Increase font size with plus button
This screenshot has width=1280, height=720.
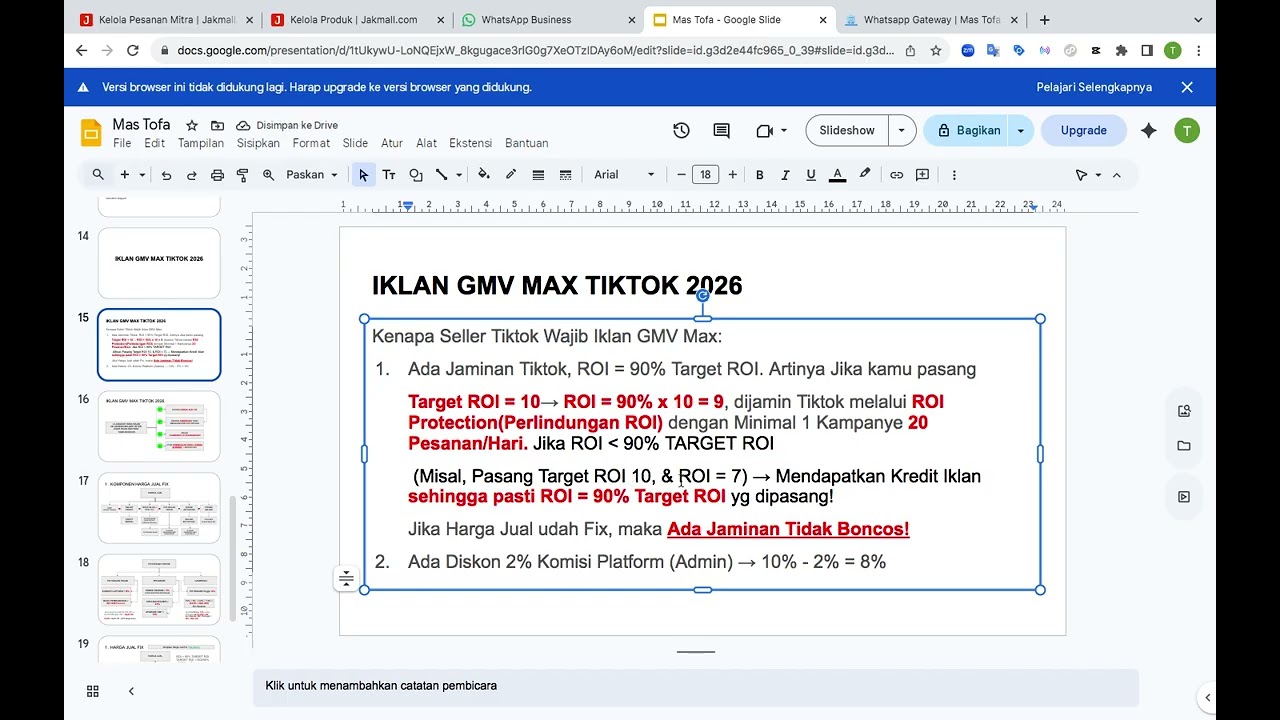pos(732,175)
